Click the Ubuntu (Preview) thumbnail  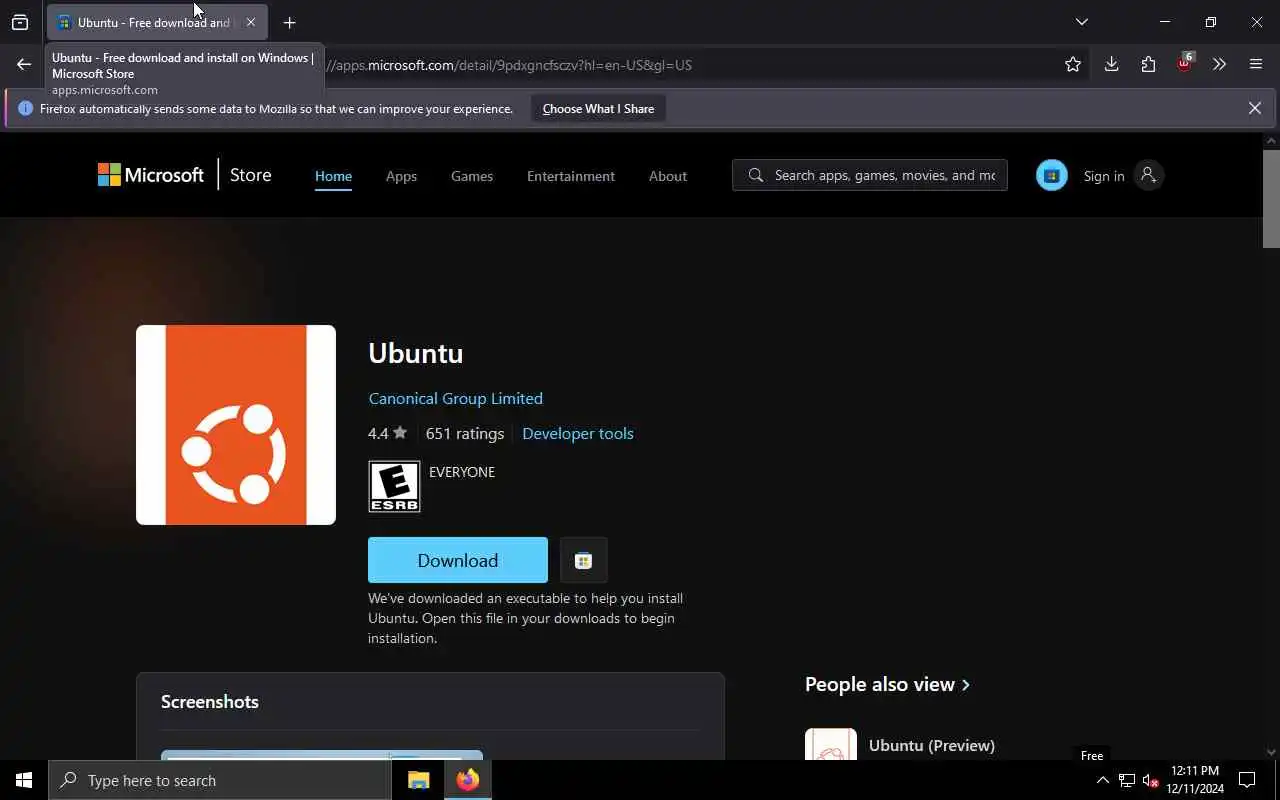831,744
